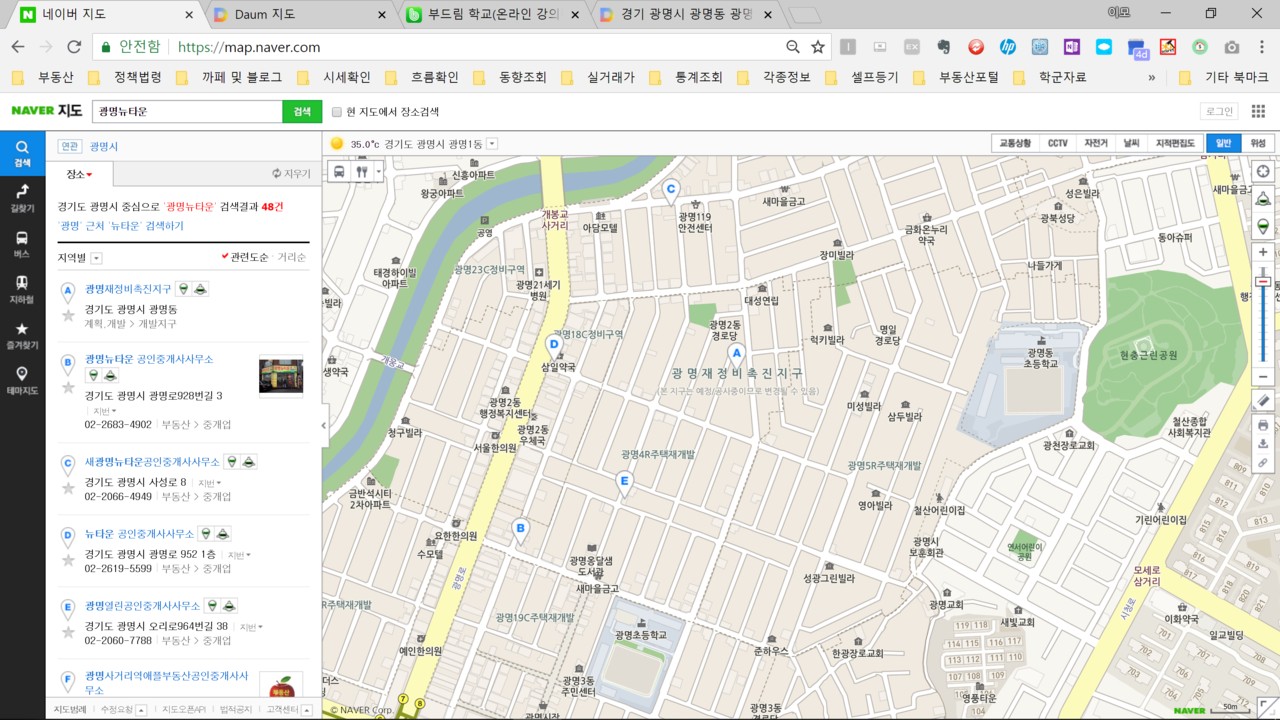Viewport: 1280px width, 720px height.
Task: Bookmark this page with star icon
Action: tap(818, 47)
